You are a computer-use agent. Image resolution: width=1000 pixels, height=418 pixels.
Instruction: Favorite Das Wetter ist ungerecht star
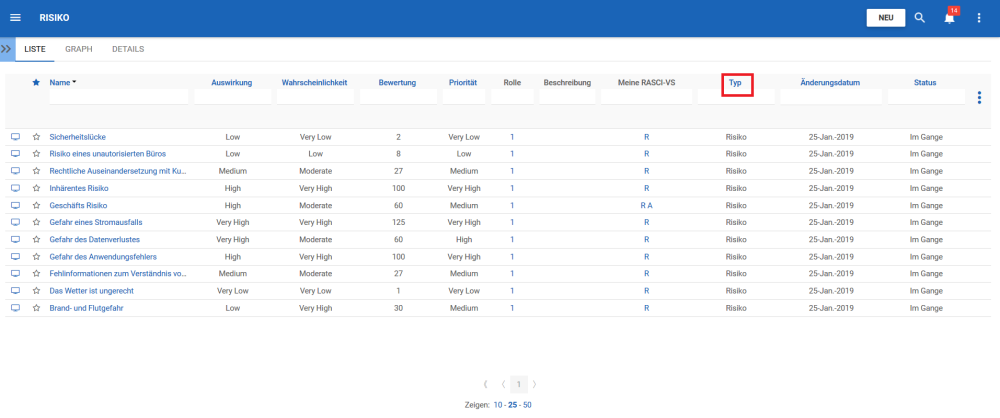coord(36,290)
